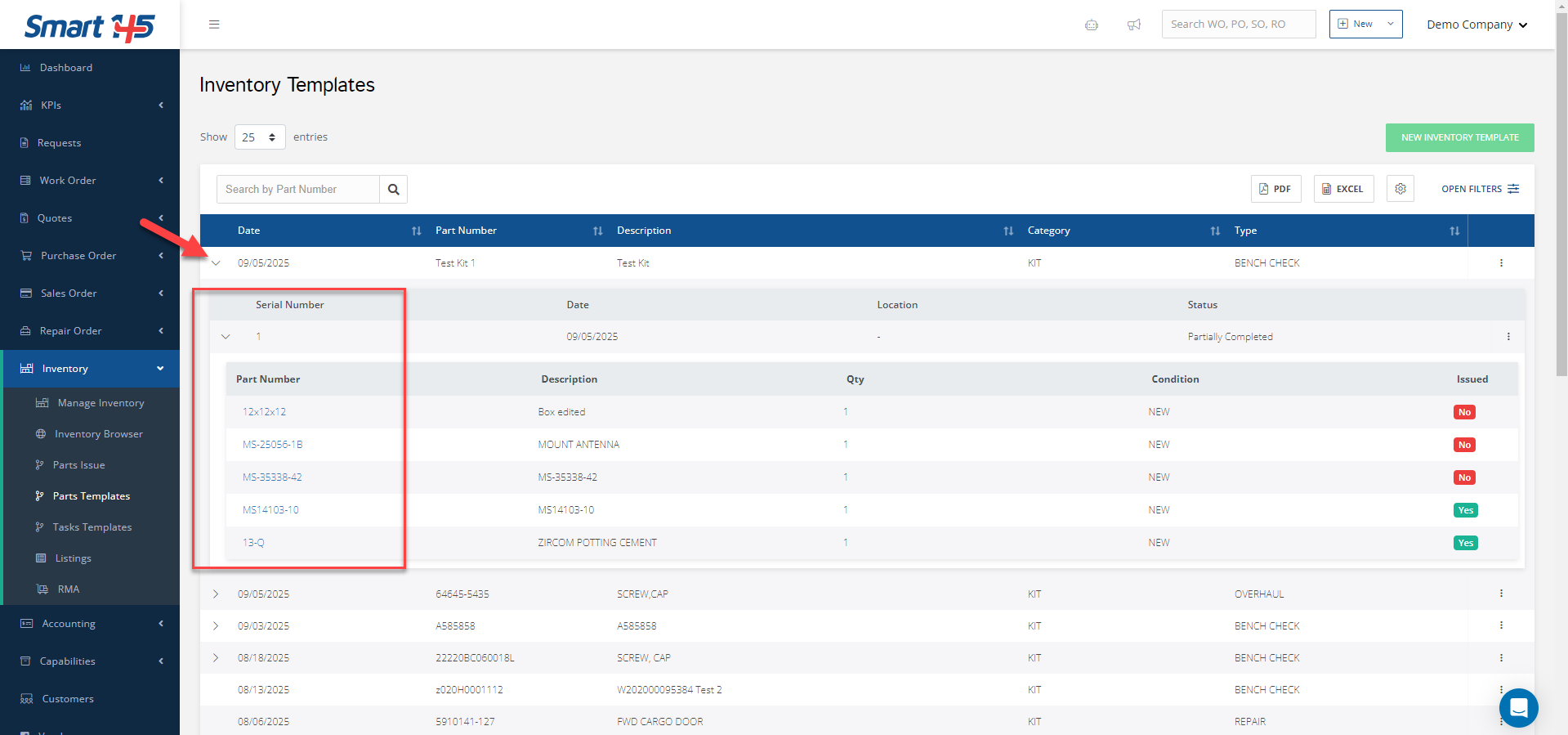1568x735 pixels.
Task: Expand the Purchase Order sidebar menu
Action: [90, 256]
